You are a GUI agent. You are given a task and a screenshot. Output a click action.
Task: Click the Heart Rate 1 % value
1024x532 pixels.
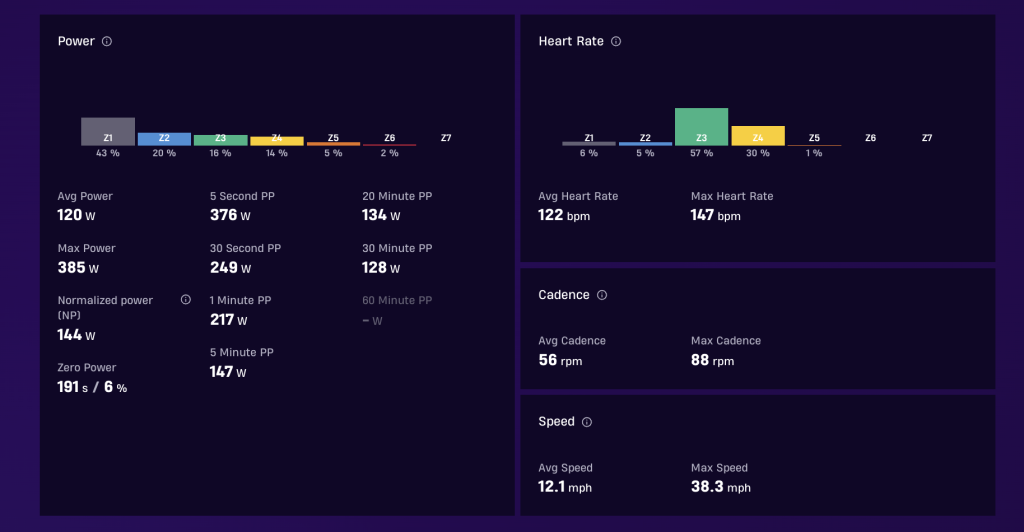[814, 153]
